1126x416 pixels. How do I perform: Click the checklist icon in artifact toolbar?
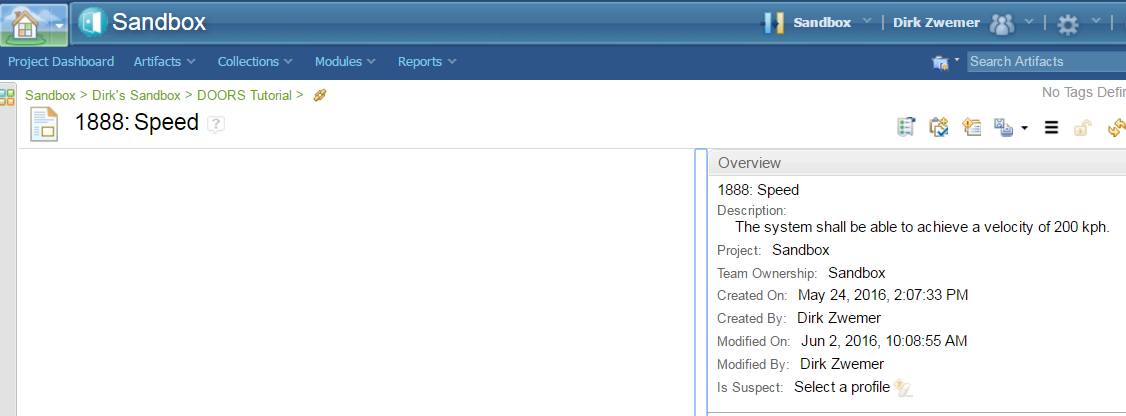(907, 127)
